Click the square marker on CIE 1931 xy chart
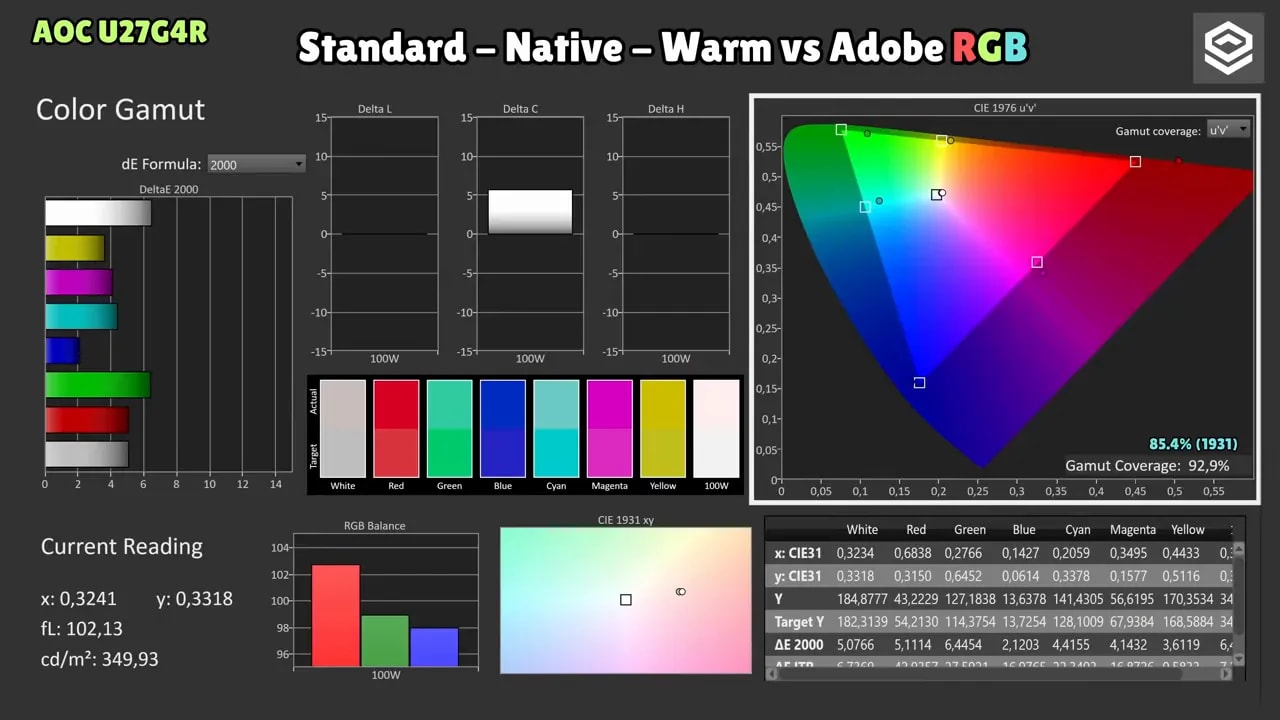Screen dimensions: 1280x720 (x=626, y=600)
